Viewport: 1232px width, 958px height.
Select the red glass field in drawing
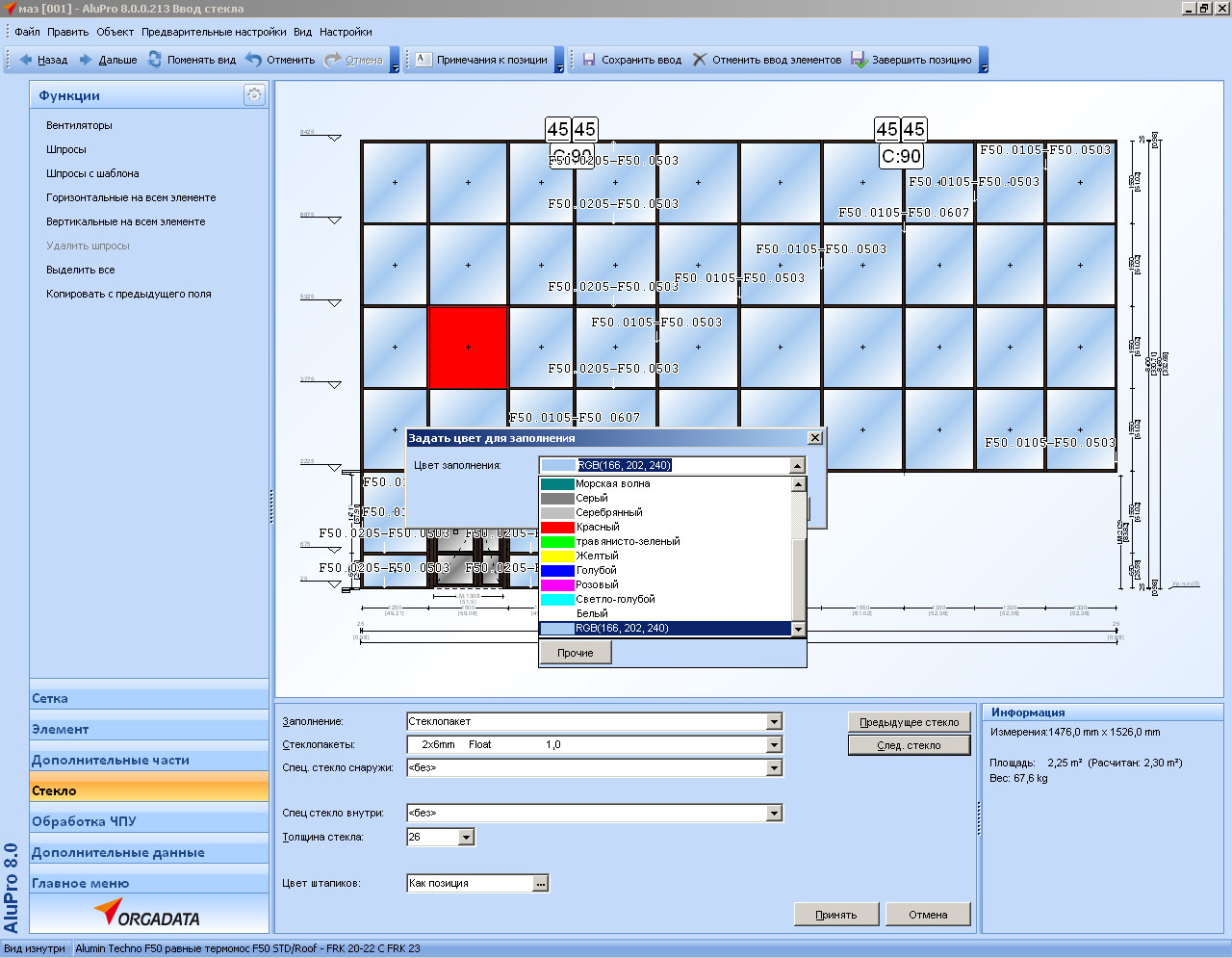coord(468,348)
